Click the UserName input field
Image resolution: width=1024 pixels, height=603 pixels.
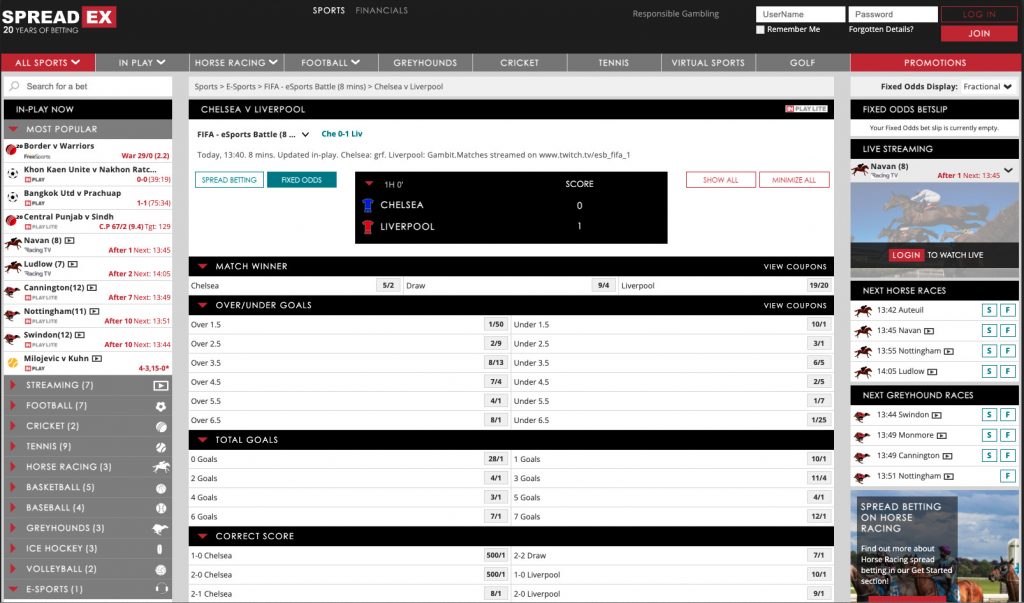[800, 14]
